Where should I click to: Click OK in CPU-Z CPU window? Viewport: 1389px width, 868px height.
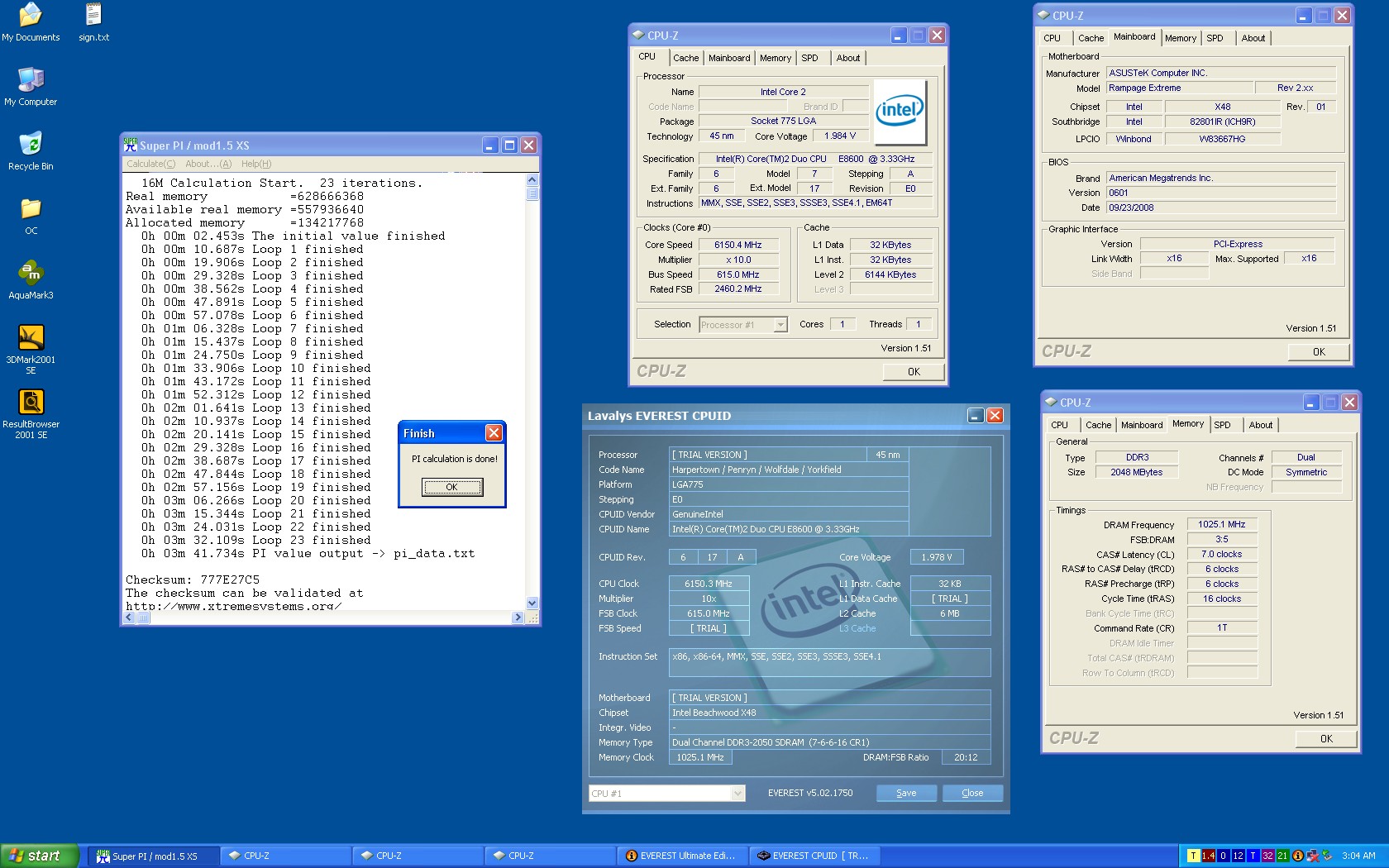point(914,372)
